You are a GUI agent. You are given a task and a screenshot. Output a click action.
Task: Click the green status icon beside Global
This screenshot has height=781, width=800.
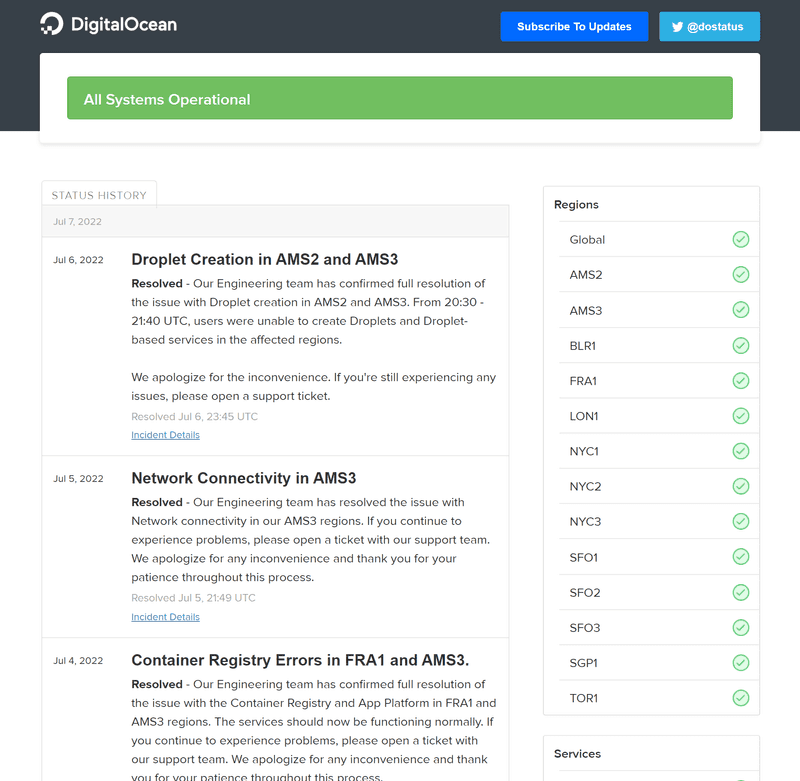(741, 239)
